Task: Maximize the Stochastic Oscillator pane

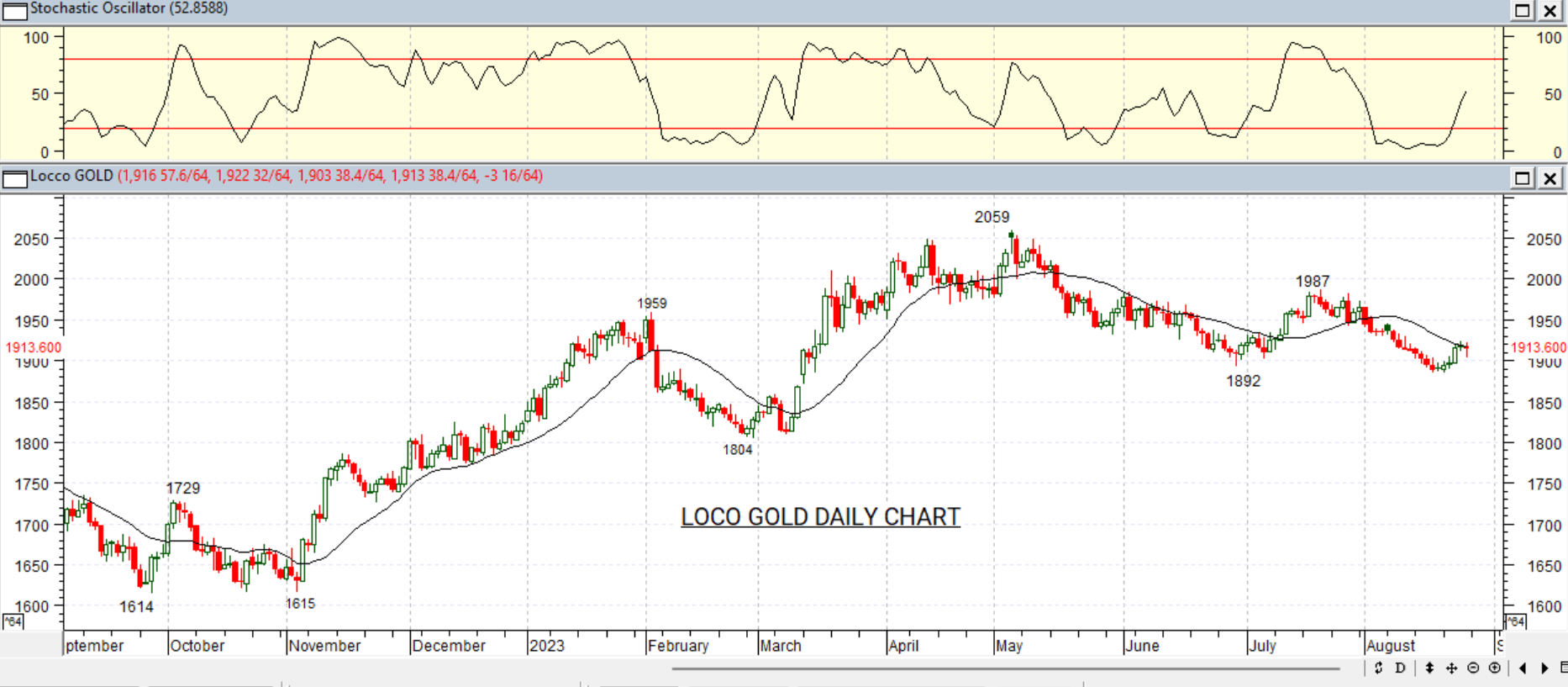Action: click(1523, 11)
